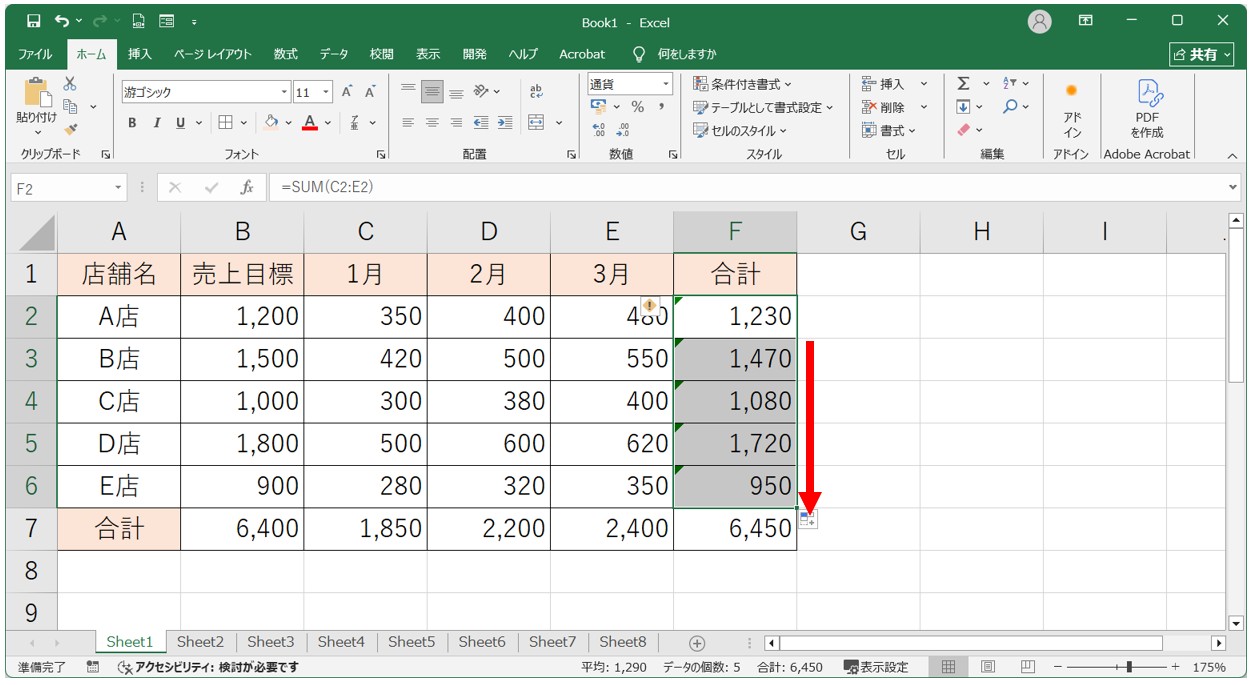The image size is (1253, 685).
Task: Open the Conditional Formatting (条件付き書式) dropdown
Action: pos(742,84)
